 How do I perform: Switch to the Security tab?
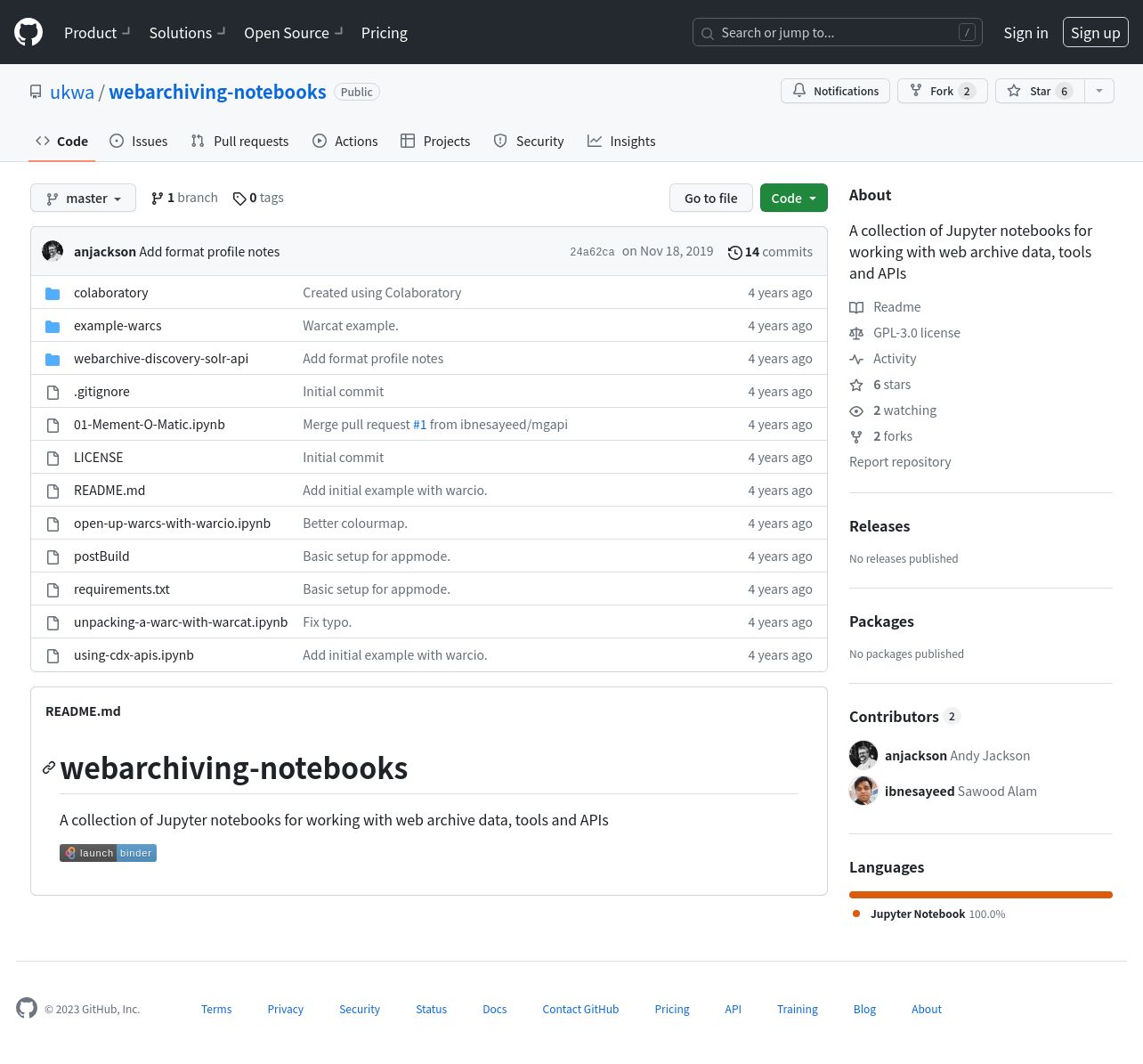(x=529, y=141)
